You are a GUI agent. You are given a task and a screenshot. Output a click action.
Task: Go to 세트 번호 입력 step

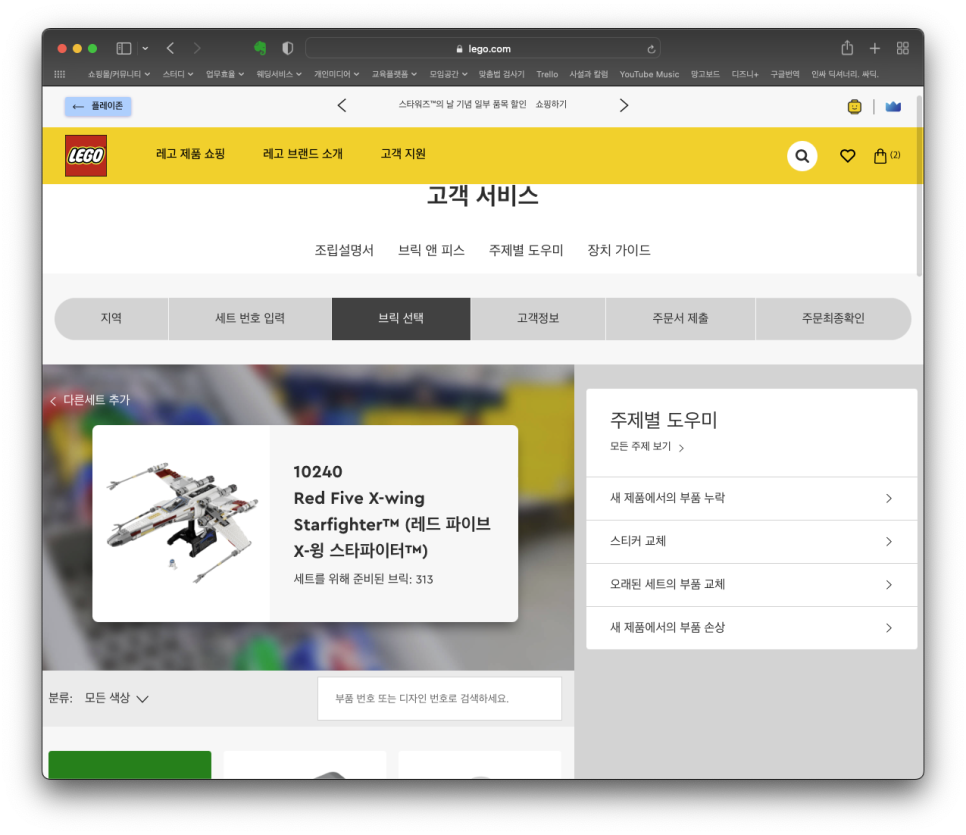[x=250, y=319]
